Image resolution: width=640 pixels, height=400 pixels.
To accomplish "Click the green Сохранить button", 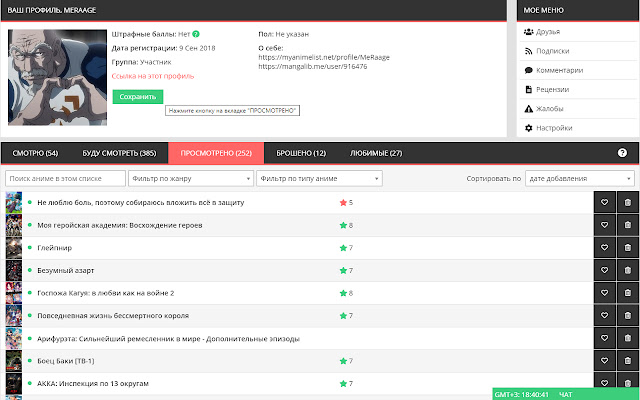I will click(x=138, y=97).
